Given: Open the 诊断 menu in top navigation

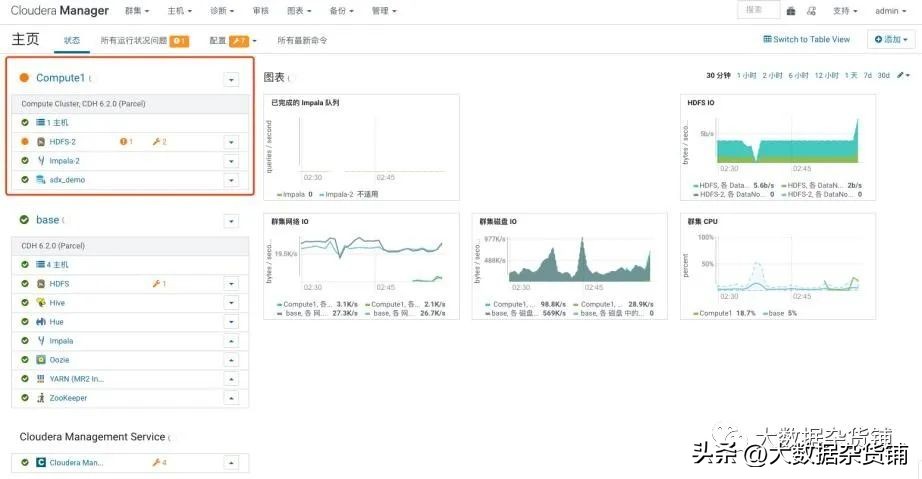Looking at the screenshot, I should [x=222, y=11].
